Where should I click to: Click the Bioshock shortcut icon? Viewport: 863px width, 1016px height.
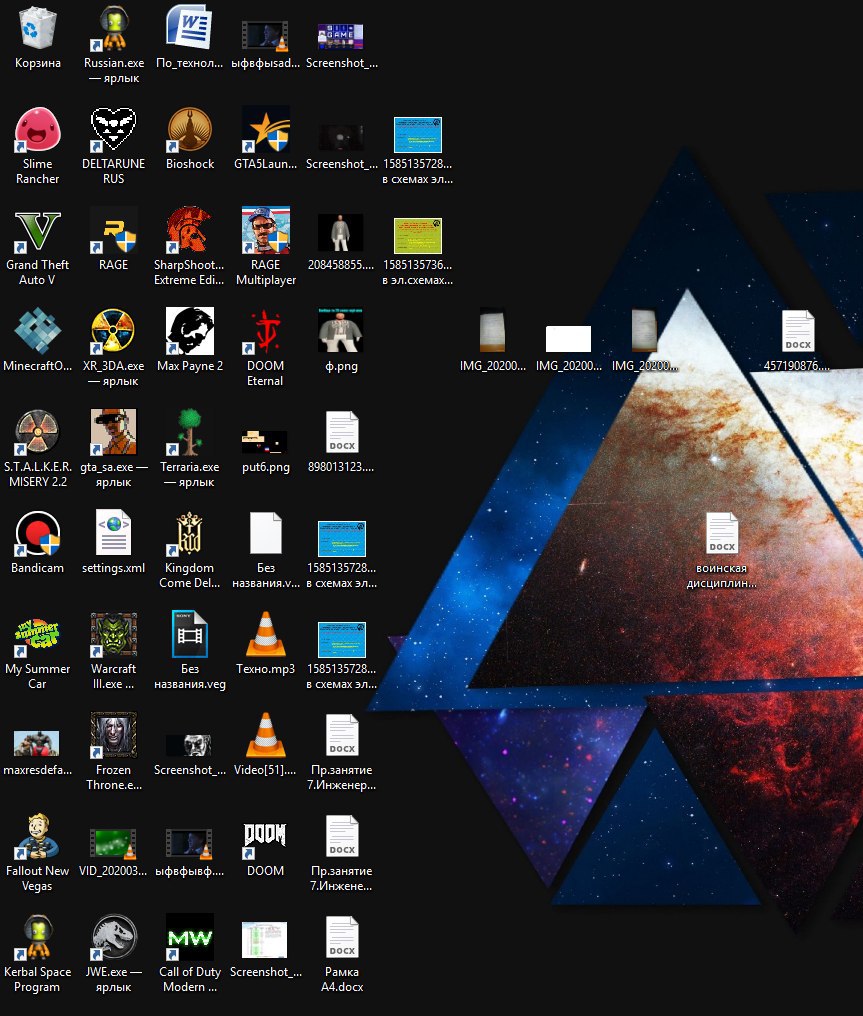point(189,130)
